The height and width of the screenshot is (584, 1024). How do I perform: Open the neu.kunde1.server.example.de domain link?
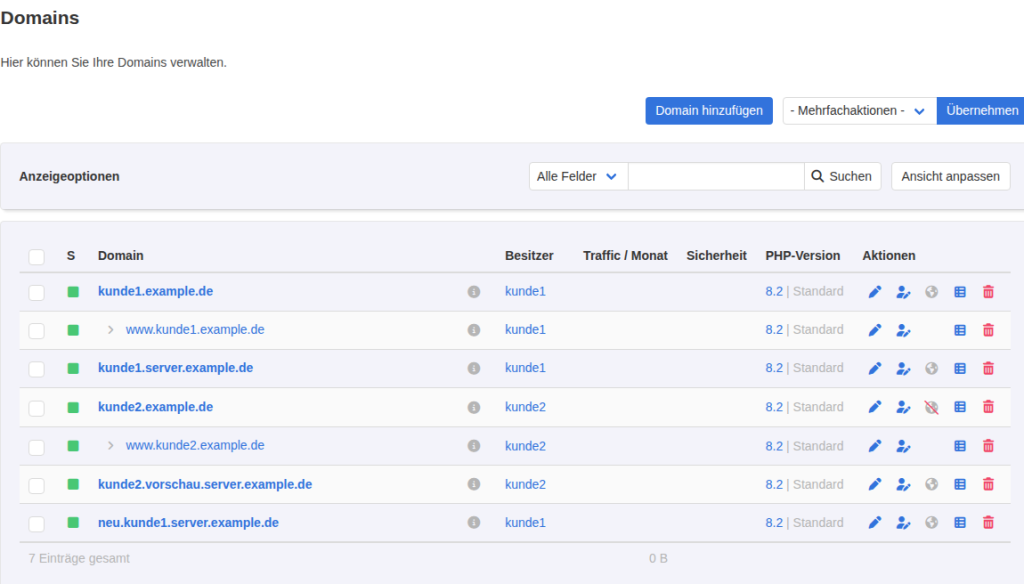click(x=188, y=523)
